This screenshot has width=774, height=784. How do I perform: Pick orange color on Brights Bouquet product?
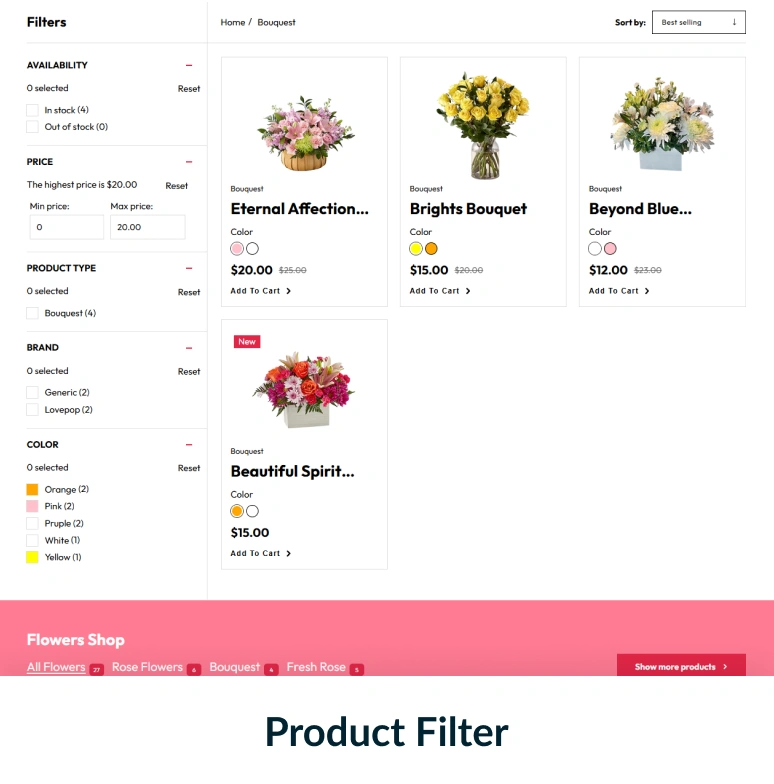431,248
